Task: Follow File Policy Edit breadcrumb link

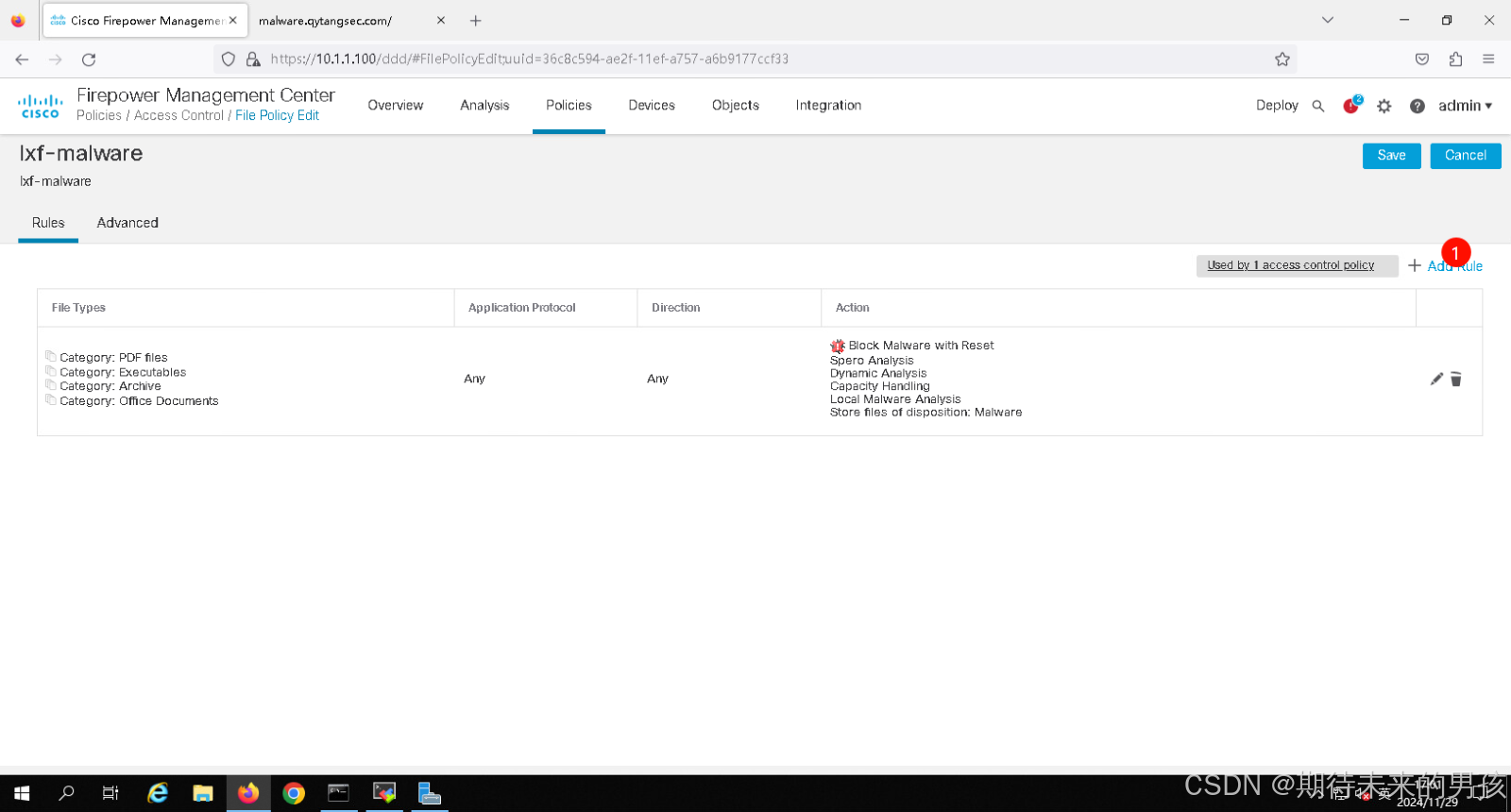Action: point(277,115)
